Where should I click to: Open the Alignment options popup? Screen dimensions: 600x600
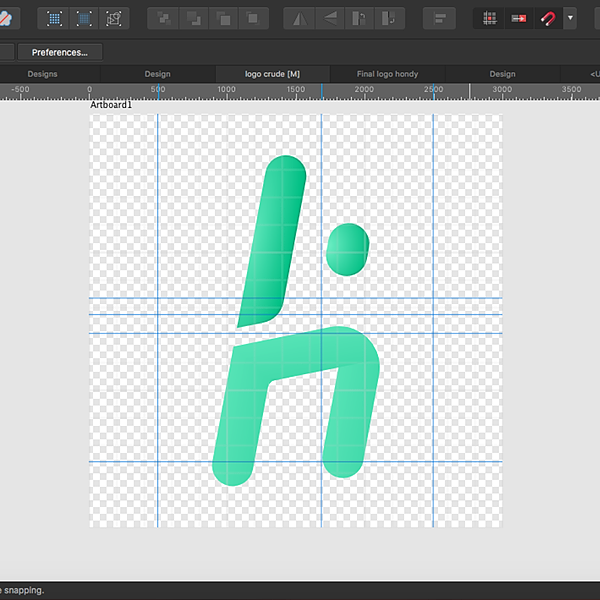[439, 18]
